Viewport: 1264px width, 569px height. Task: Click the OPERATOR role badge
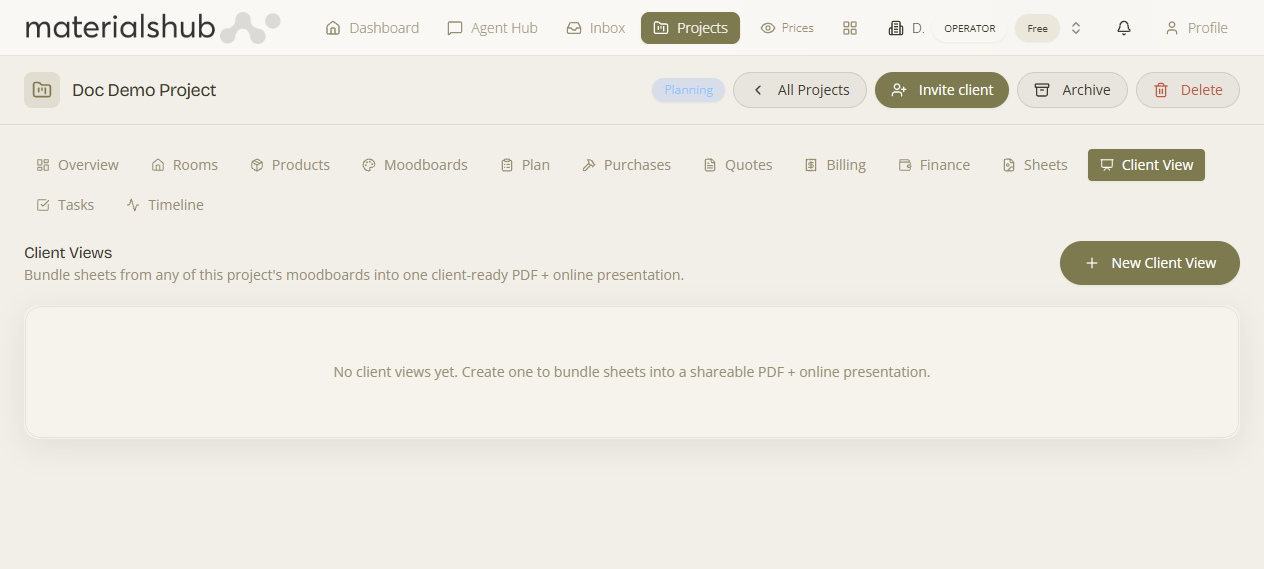coord(970,28)
